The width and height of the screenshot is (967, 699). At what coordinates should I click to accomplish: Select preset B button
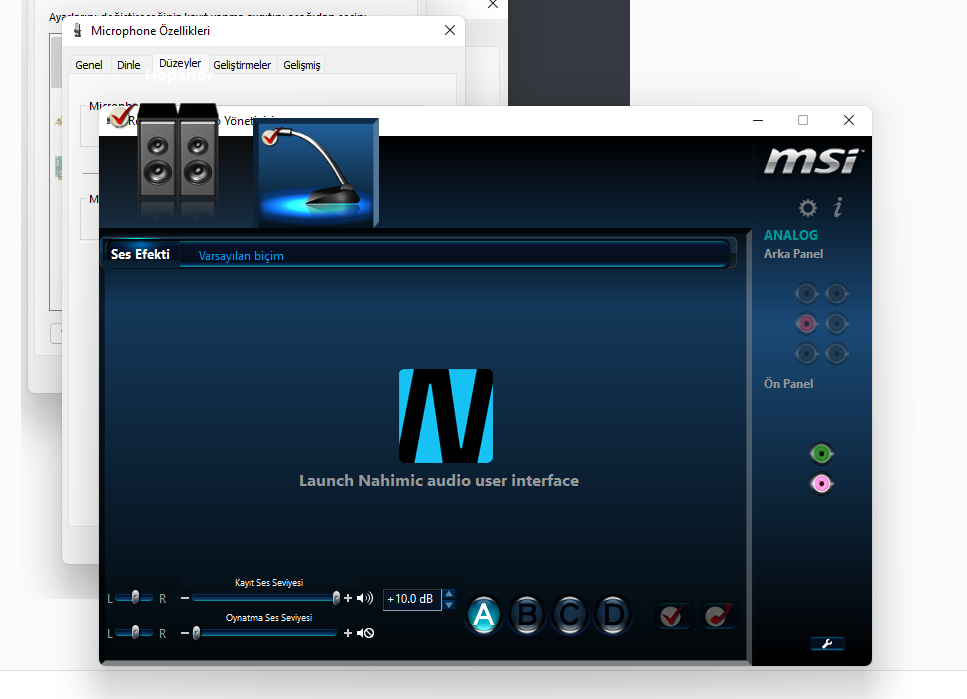click(x=527, y=615)
